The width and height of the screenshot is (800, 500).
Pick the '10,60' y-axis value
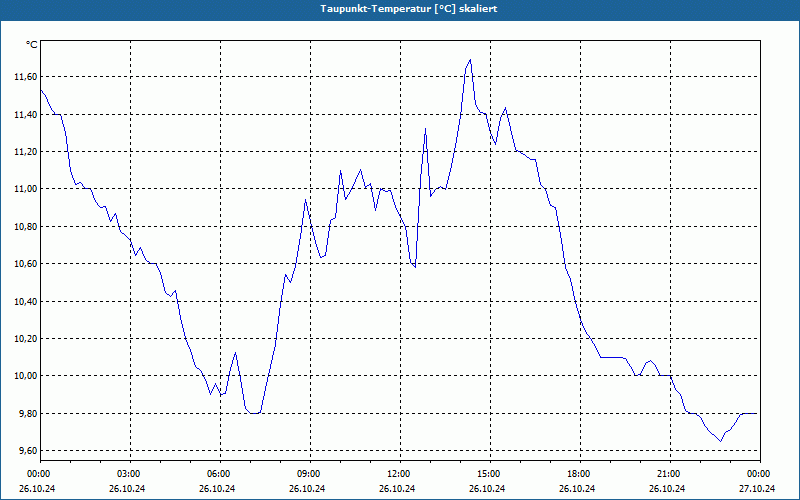tap(25, 264)
